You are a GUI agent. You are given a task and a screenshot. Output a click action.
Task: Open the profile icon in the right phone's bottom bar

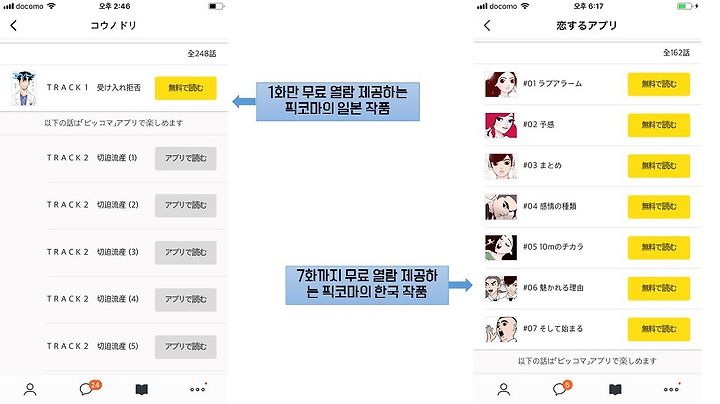[504, 389]
